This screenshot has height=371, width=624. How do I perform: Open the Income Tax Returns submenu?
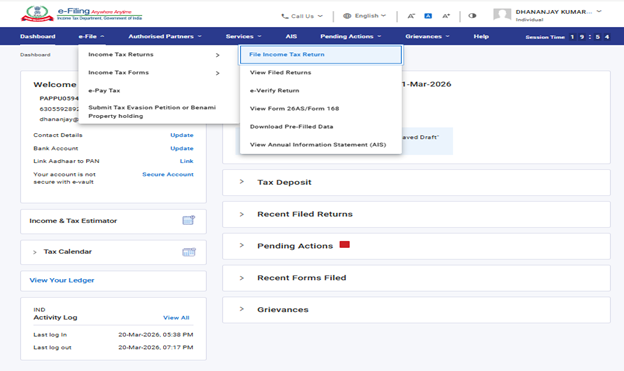pyautogui.click(x=154, y=55)
